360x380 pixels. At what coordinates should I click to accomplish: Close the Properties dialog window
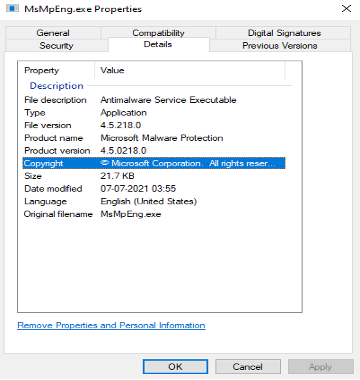pos(346,9)
